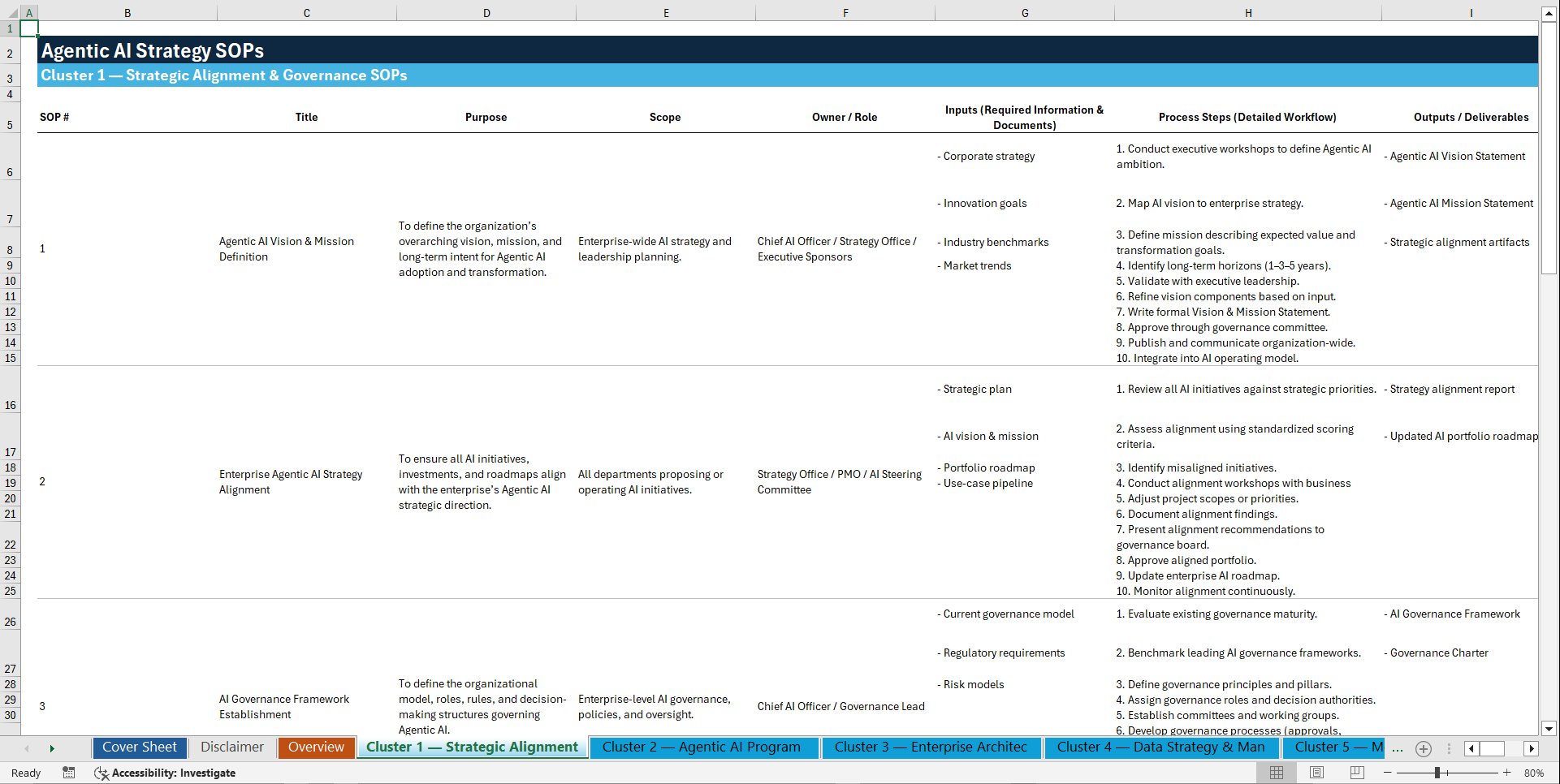Select the entire column F header
1560x784 pixels.
[845, 12]
